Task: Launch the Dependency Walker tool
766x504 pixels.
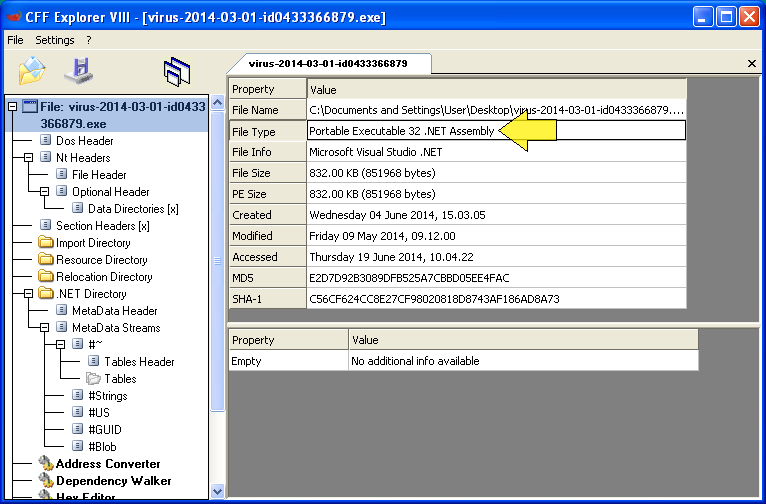Action: [x=113, y=481]
